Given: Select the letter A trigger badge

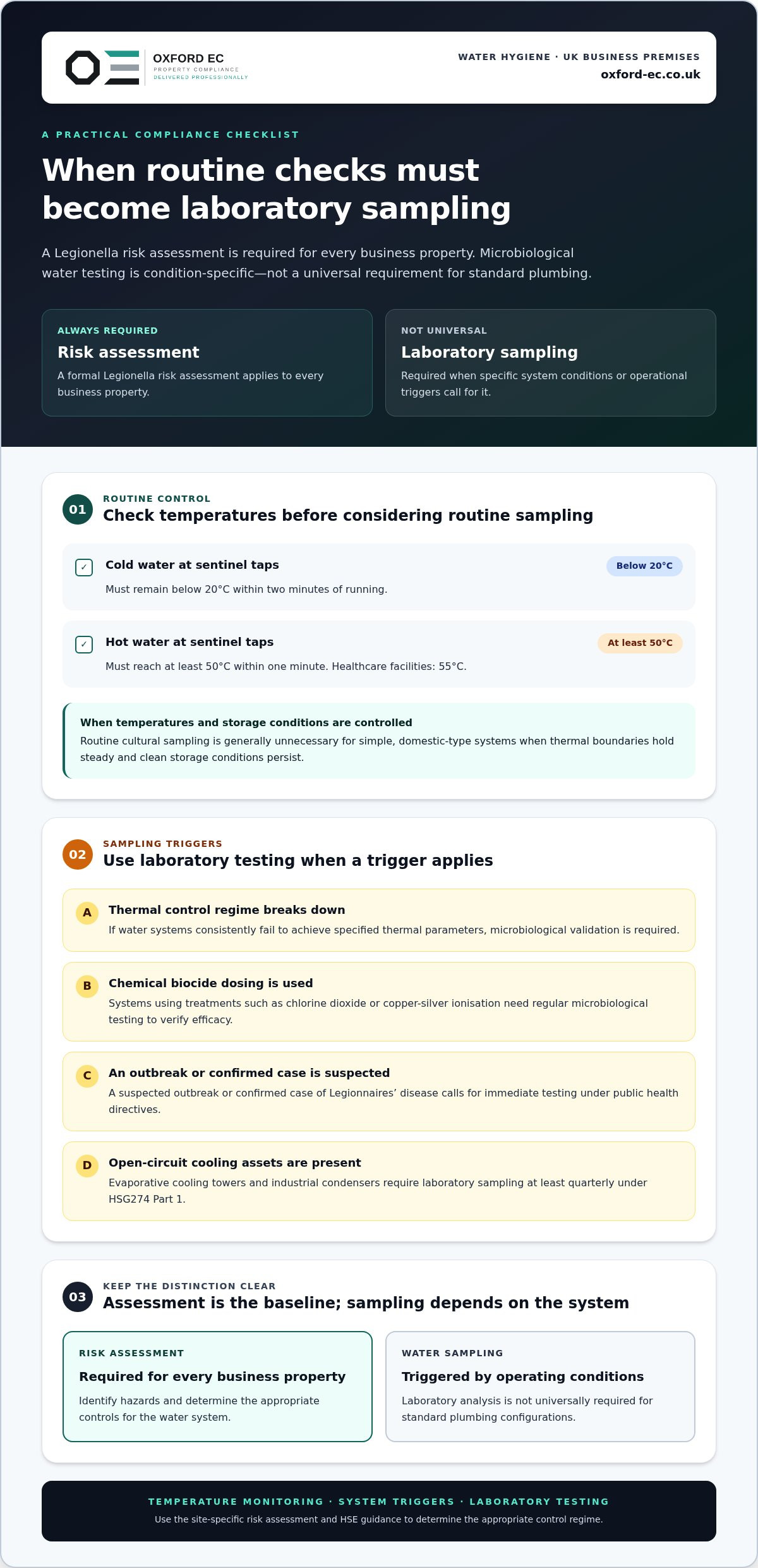Looking at the screenshot, I should coord(87,913).
